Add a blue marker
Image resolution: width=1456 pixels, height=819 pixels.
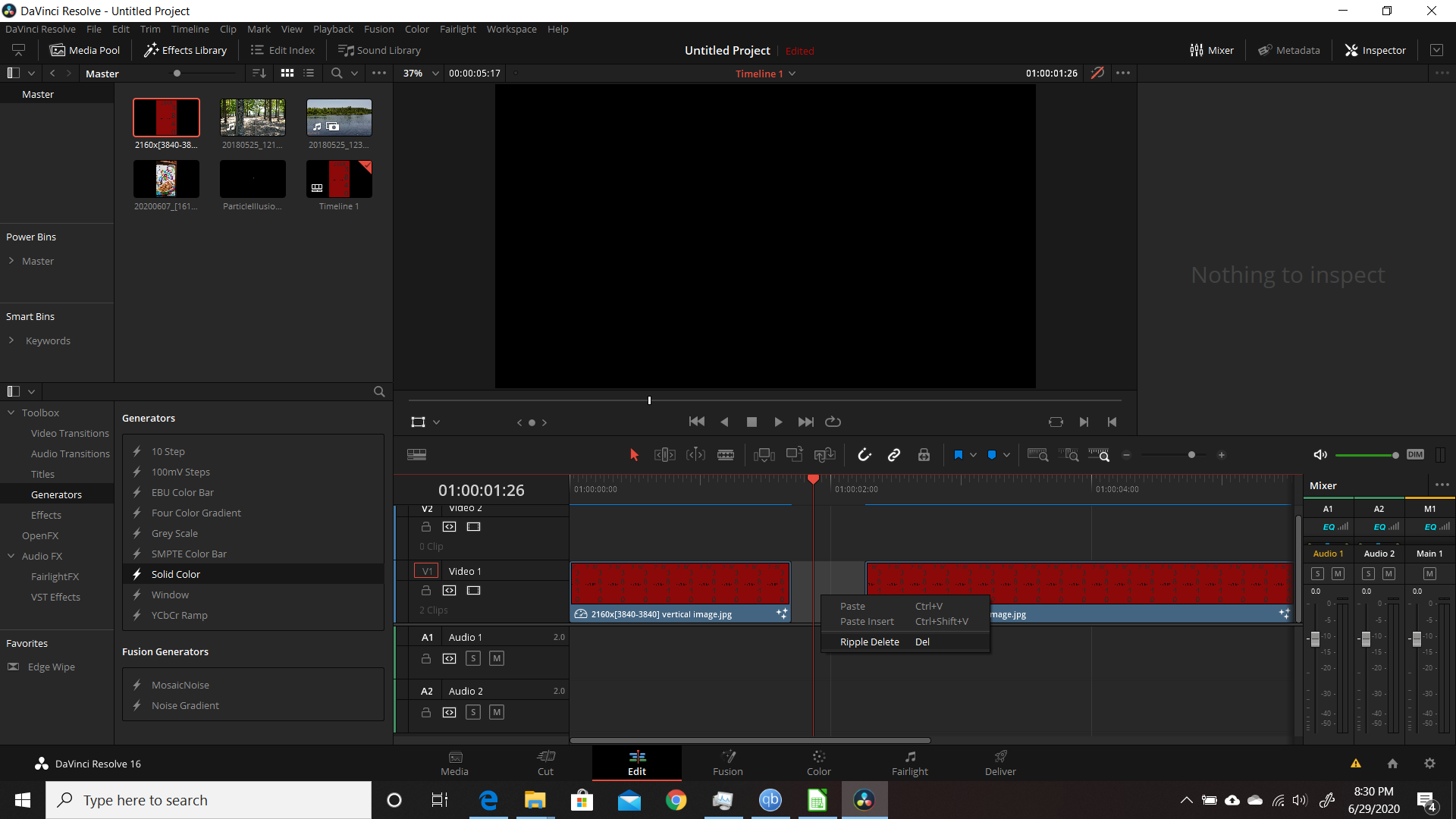[x=992, y=455]
